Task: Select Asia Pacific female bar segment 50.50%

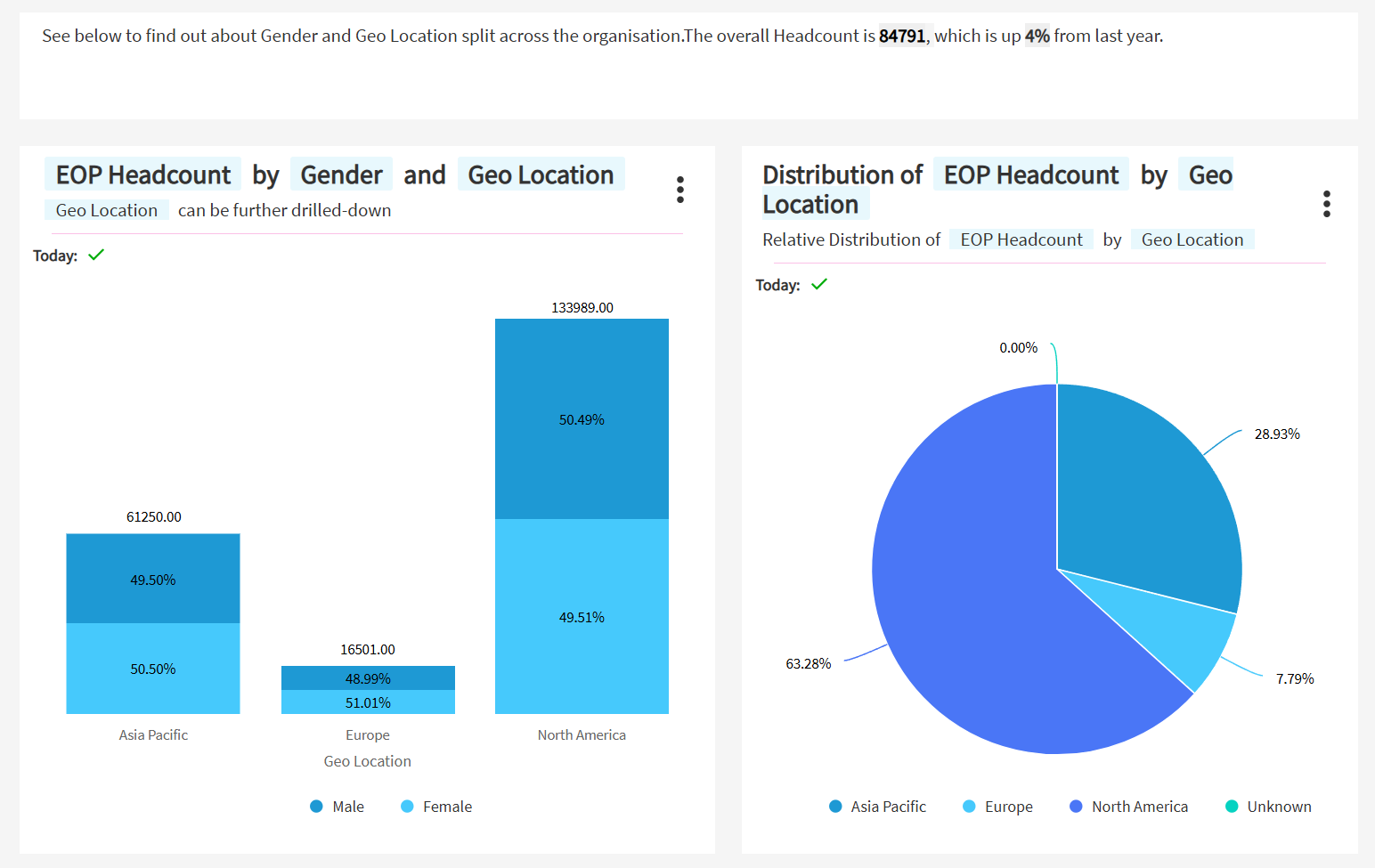Action: click(153, 669)
